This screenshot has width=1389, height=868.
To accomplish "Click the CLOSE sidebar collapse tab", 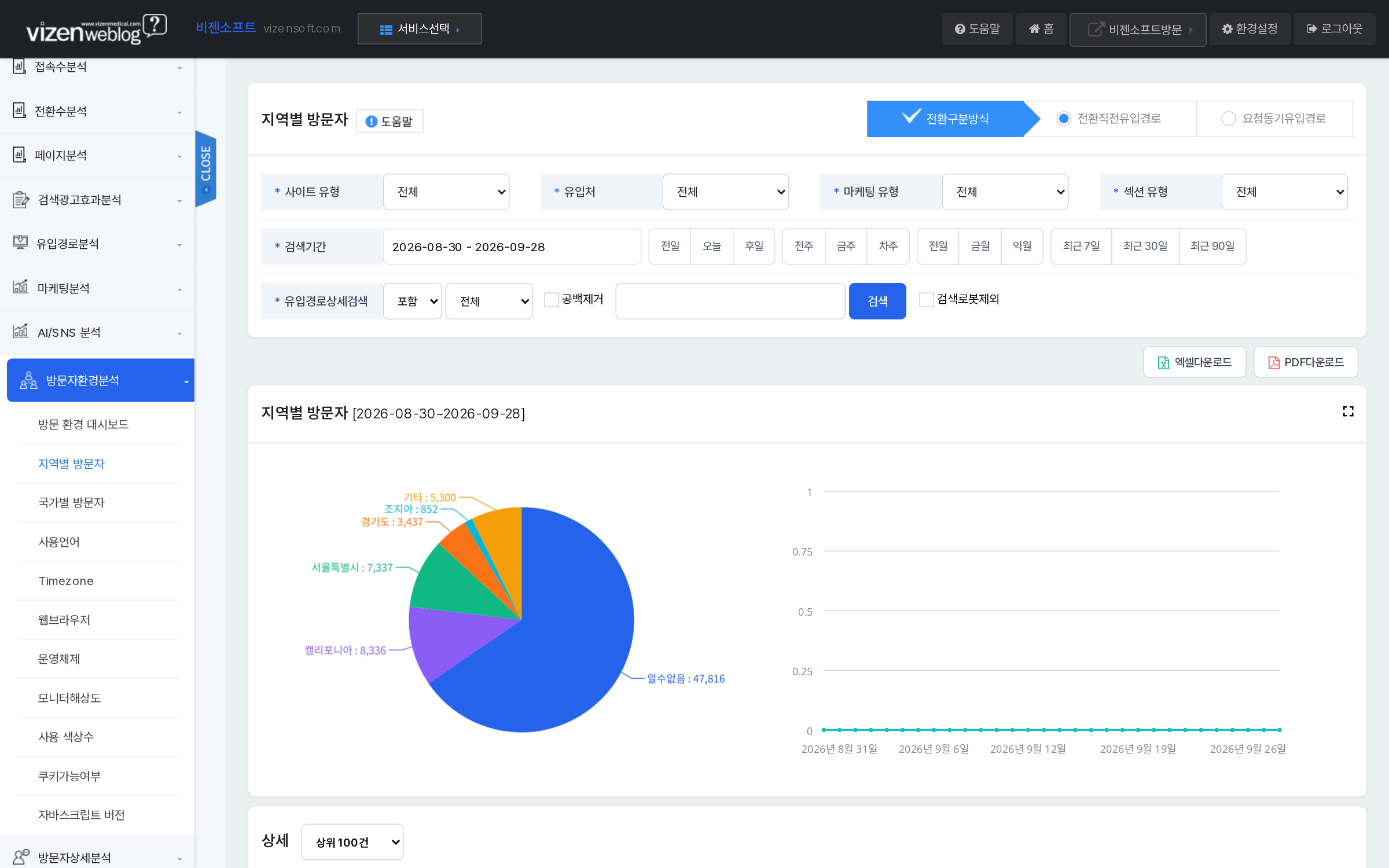I will coord(205,168).
